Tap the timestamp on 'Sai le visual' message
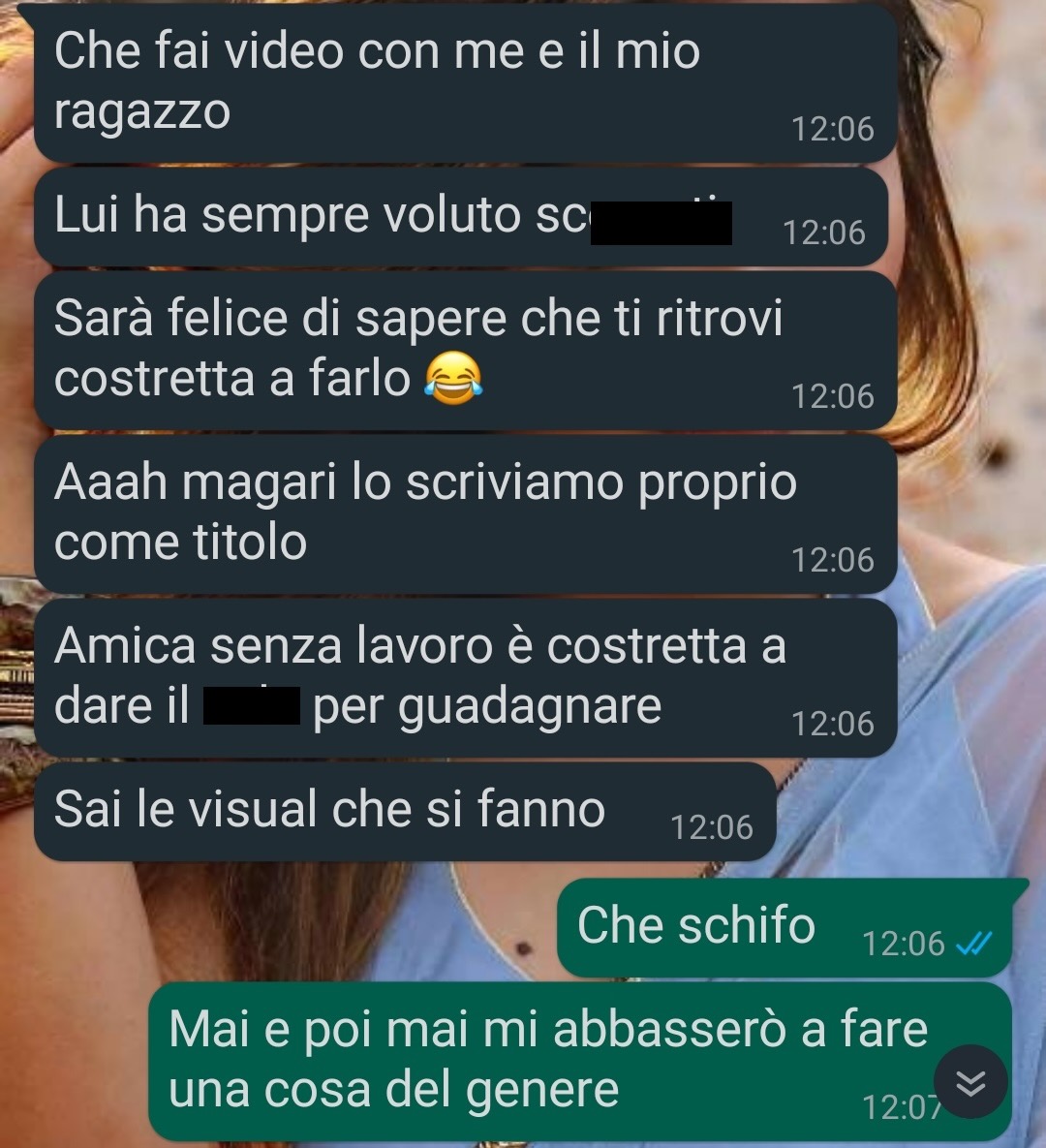Screen dimensions: 1046x1148 click(x=712, y=827)
